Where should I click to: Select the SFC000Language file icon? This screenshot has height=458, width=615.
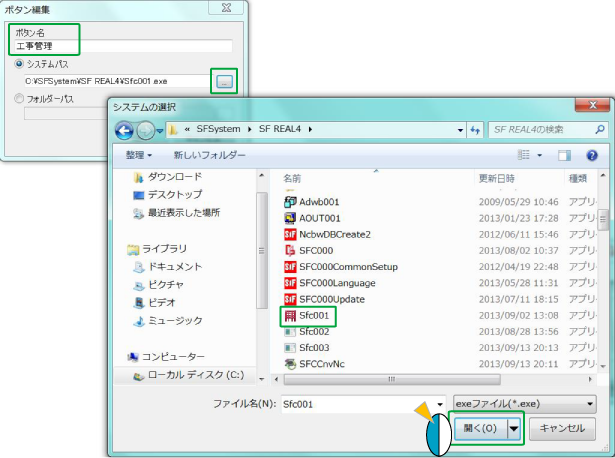click(x=290, y=283)
